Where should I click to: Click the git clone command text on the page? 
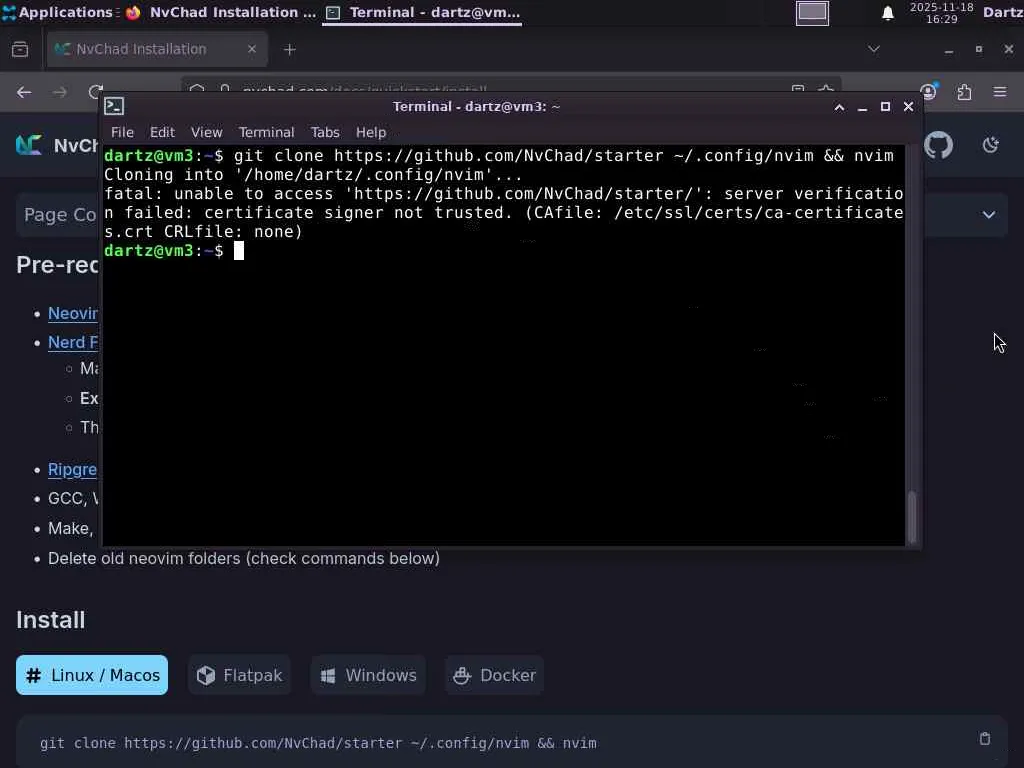(318, 743)
